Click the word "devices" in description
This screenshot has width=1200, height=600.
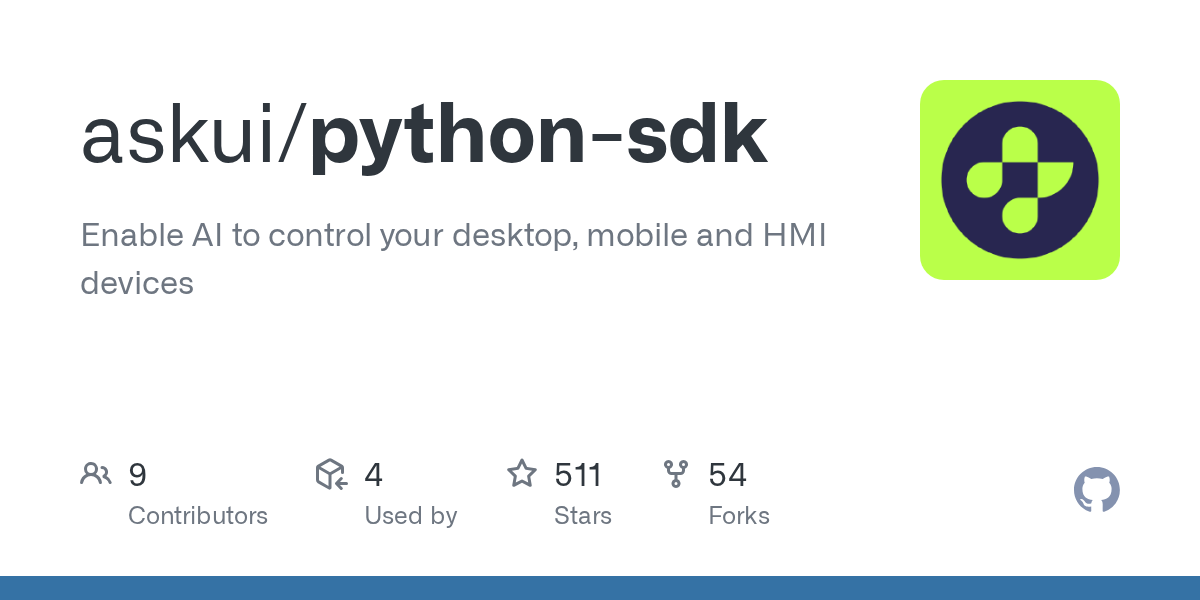(x=137, y=283)
